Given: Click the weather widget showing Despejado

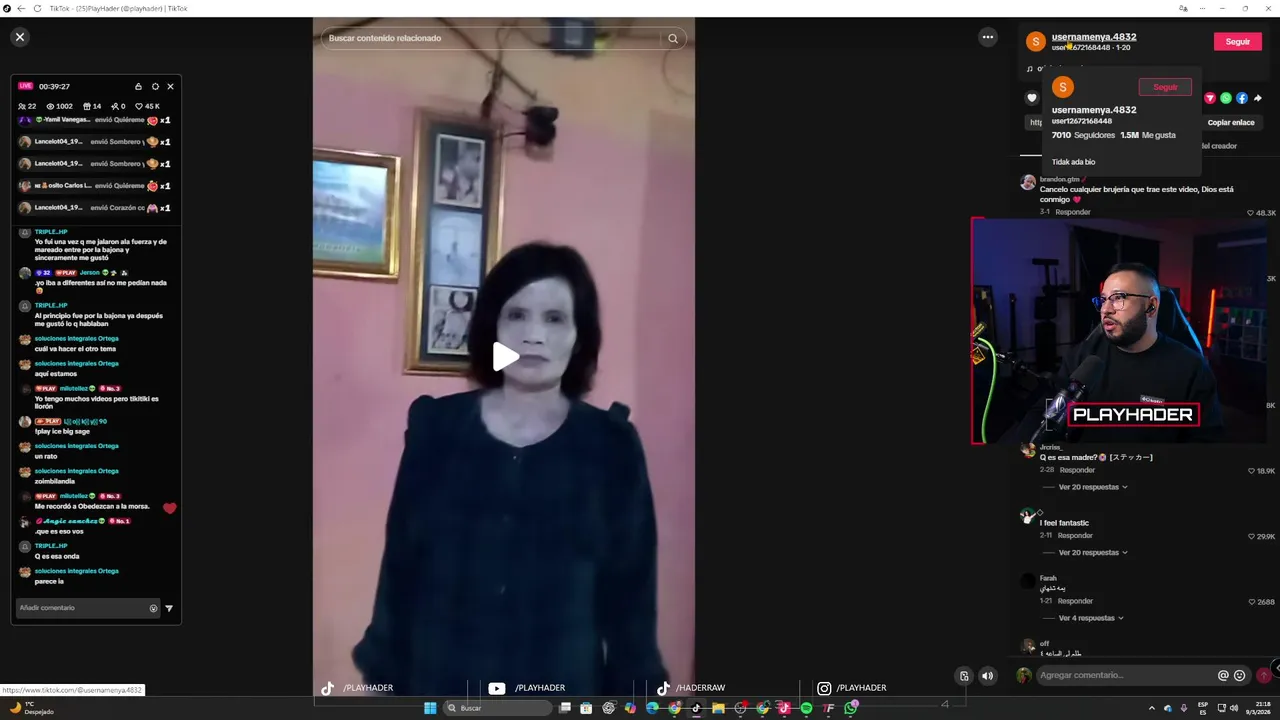Looking at the screenshot, I should tap(32, 708).
